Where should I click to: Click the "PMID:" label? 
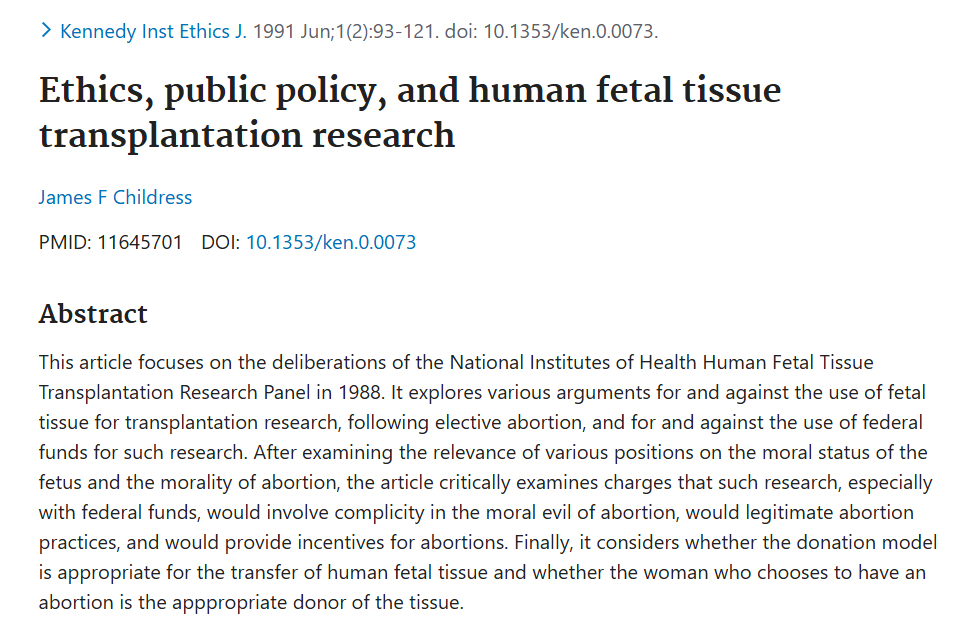tap(65, 243)
